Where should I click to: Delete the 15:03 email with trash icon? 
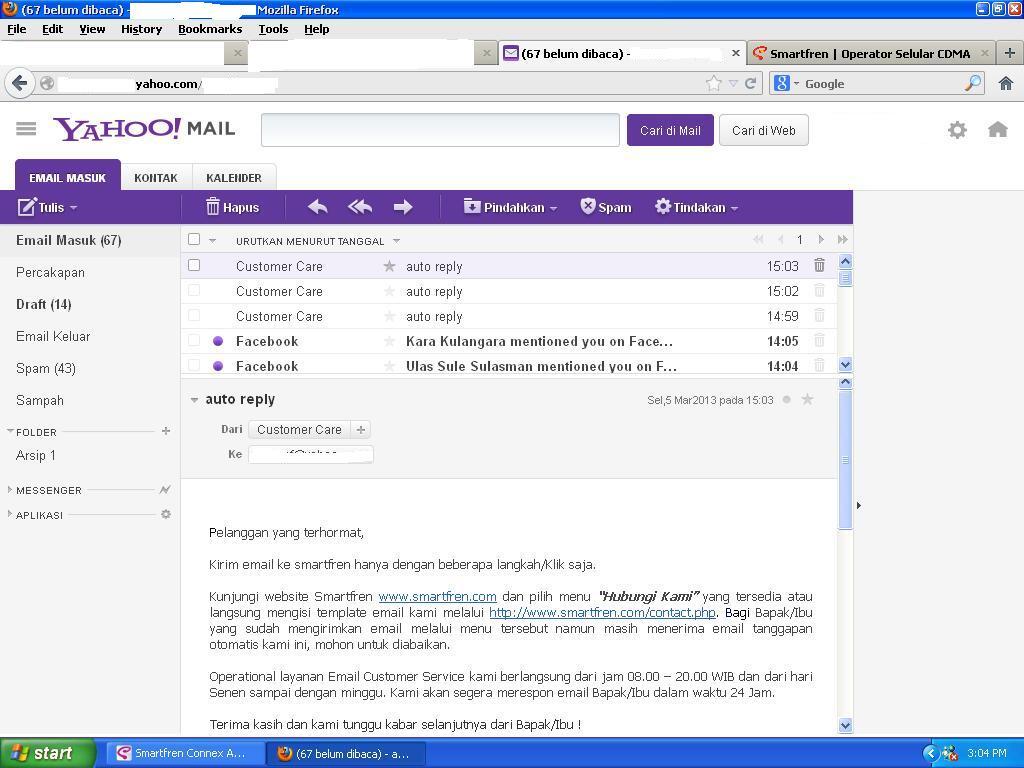(x=819, y=266)
